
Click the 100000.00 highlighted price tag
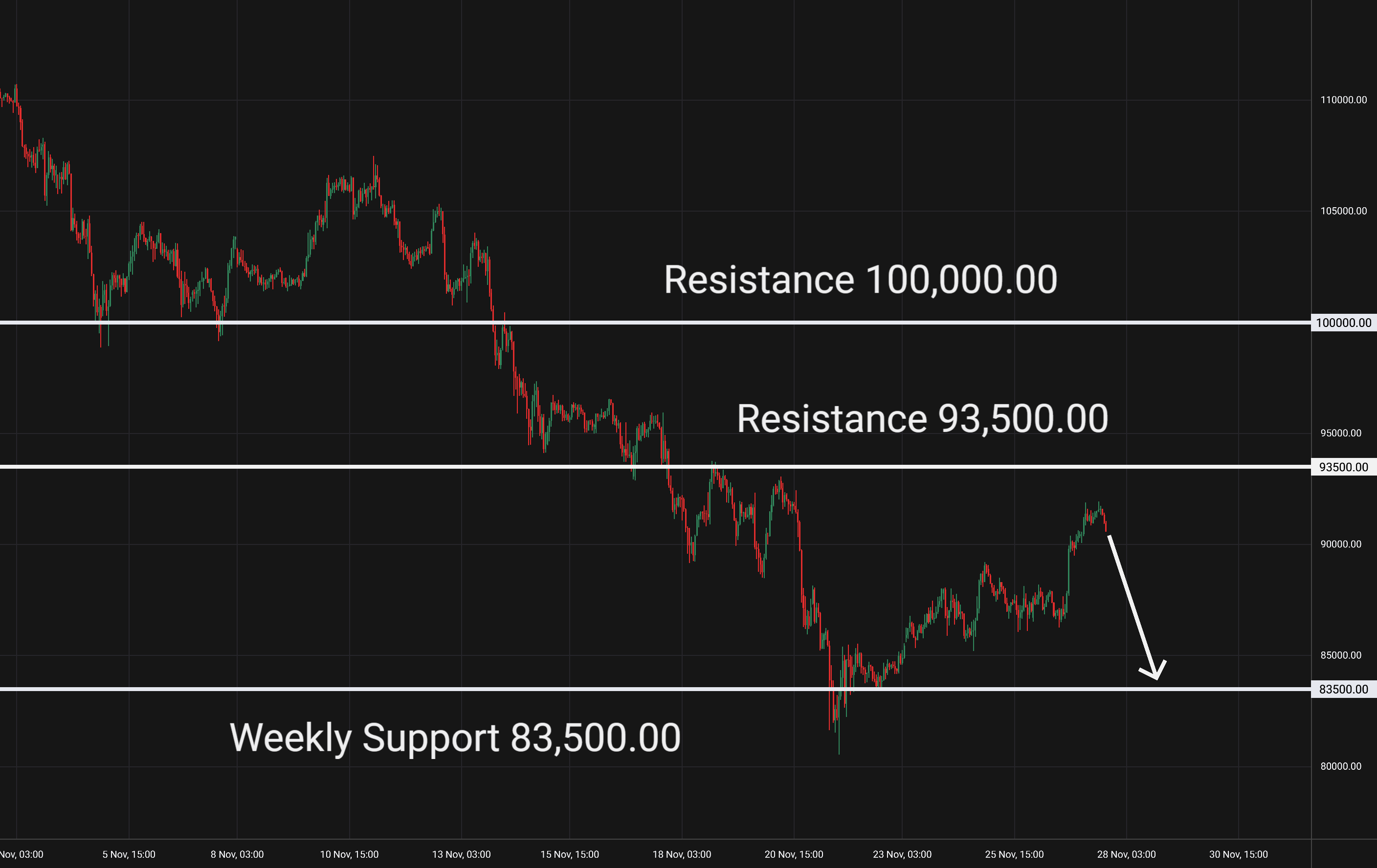[x=1343, y=323]
